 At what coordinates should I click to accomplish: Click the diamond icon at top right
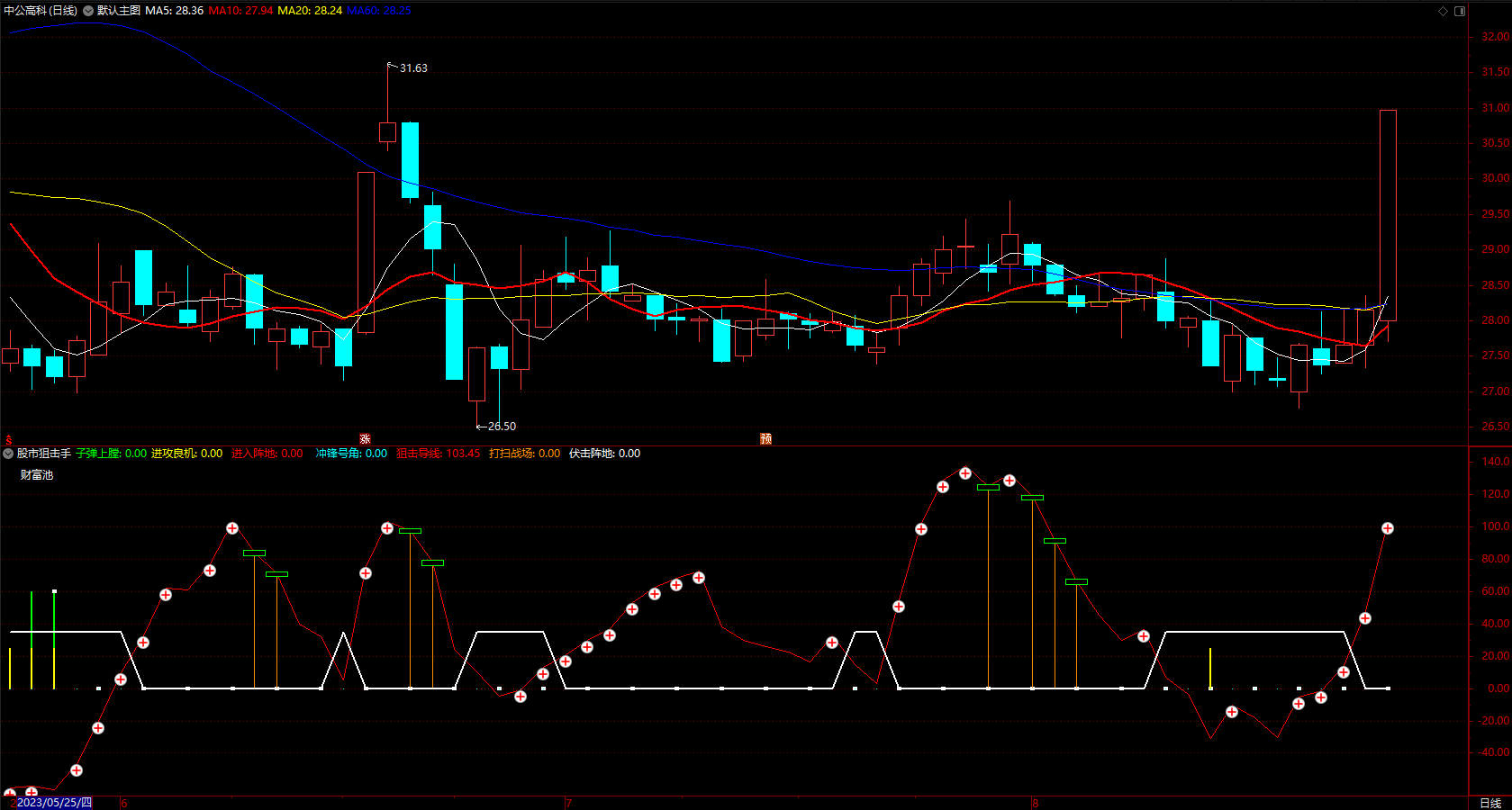[x=1443, y=11]
